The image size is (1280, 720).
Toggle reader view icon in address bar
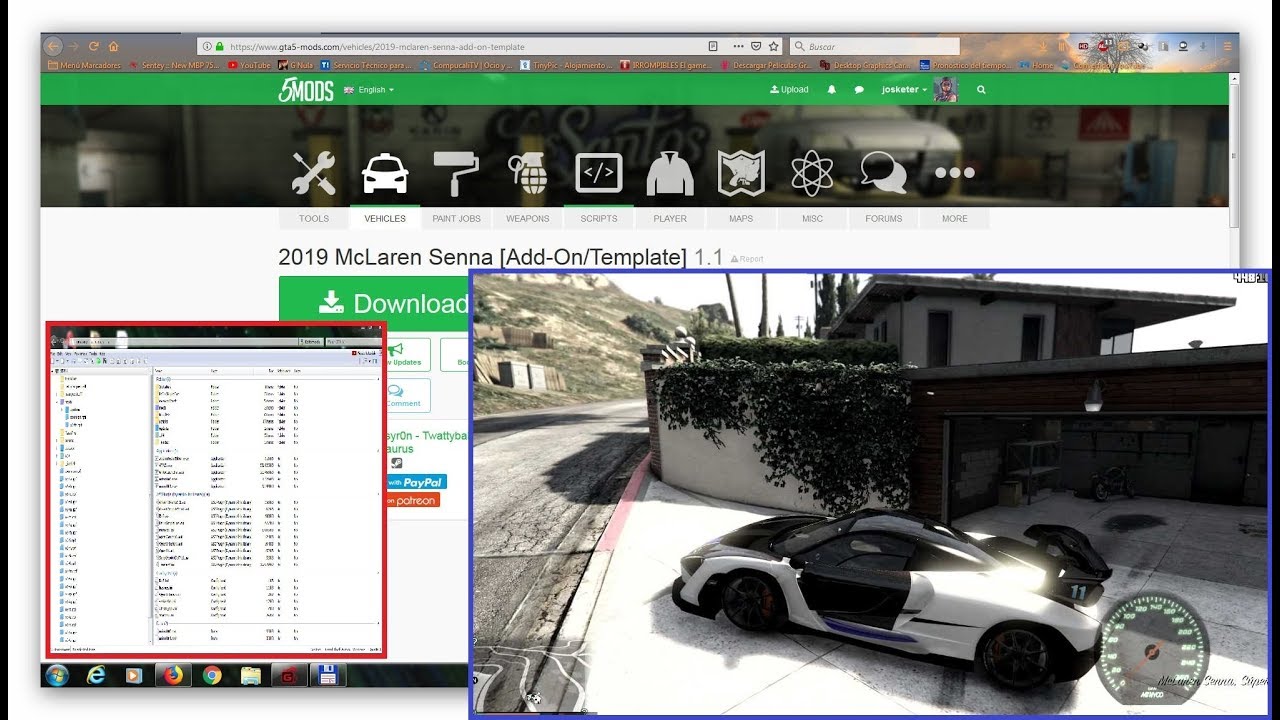713,46
